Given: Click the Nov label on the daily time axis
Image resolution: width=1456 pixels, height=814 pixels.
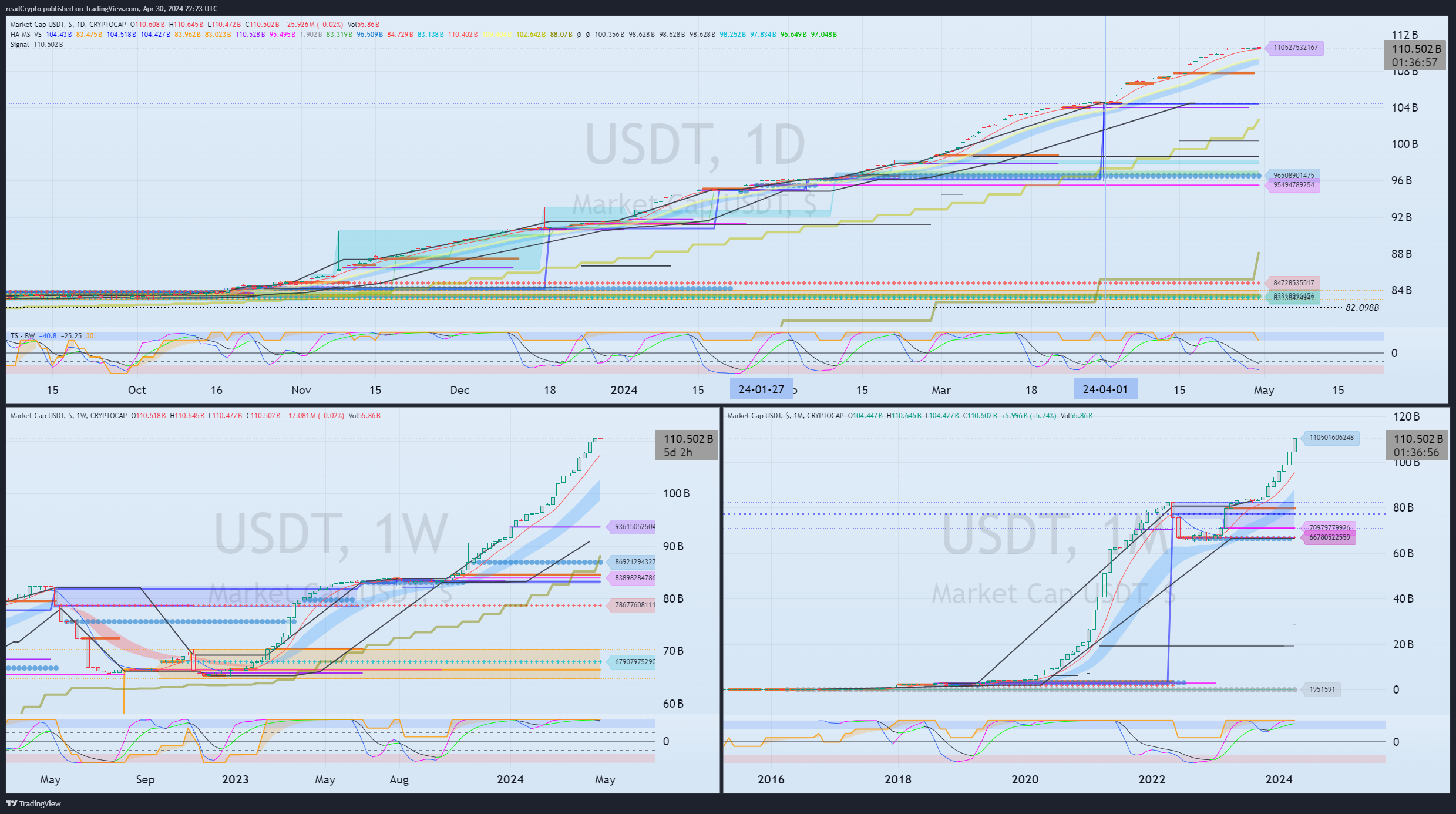Looking at the screenshot, I should (x=301, y=390).
